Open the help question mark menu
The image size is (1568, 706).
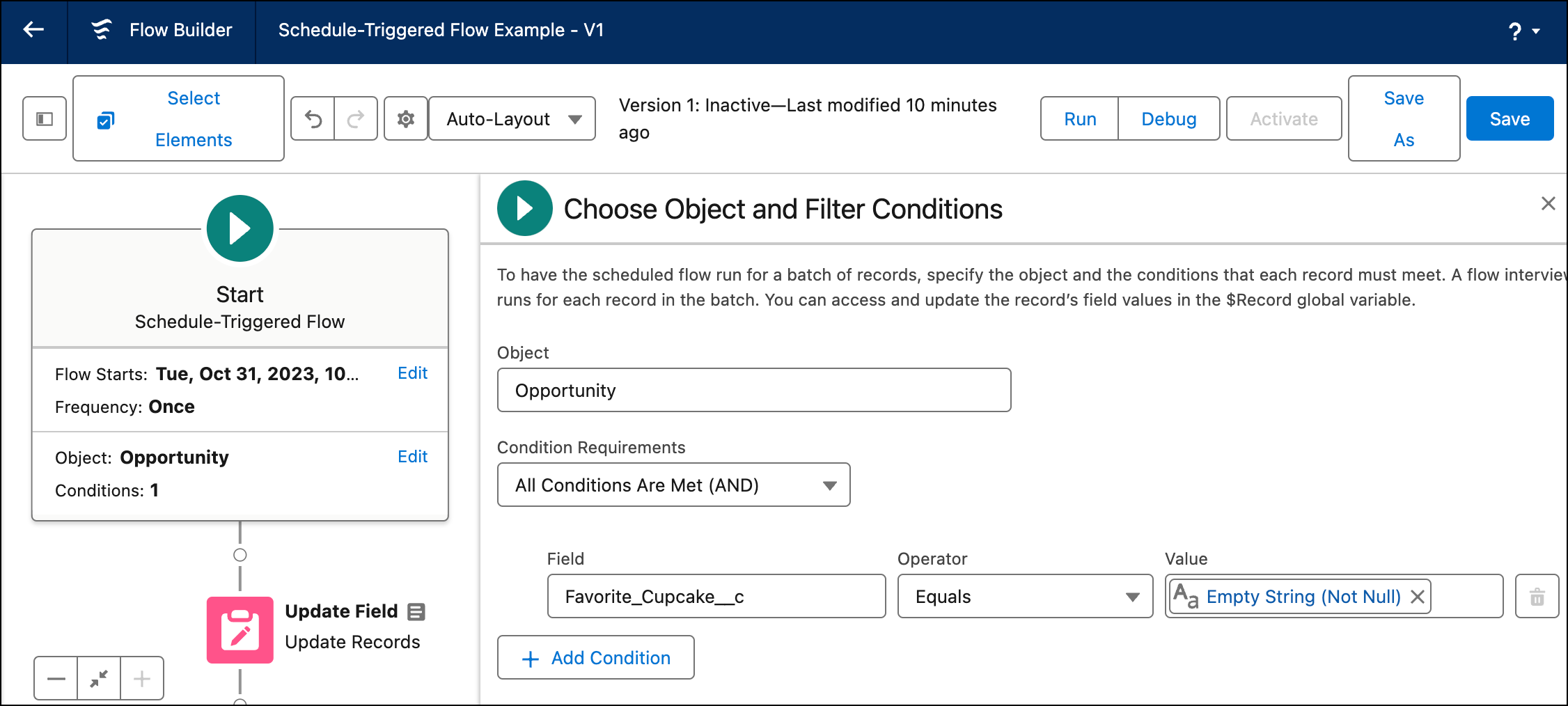pyautogui.click(x=1523, y=31)
